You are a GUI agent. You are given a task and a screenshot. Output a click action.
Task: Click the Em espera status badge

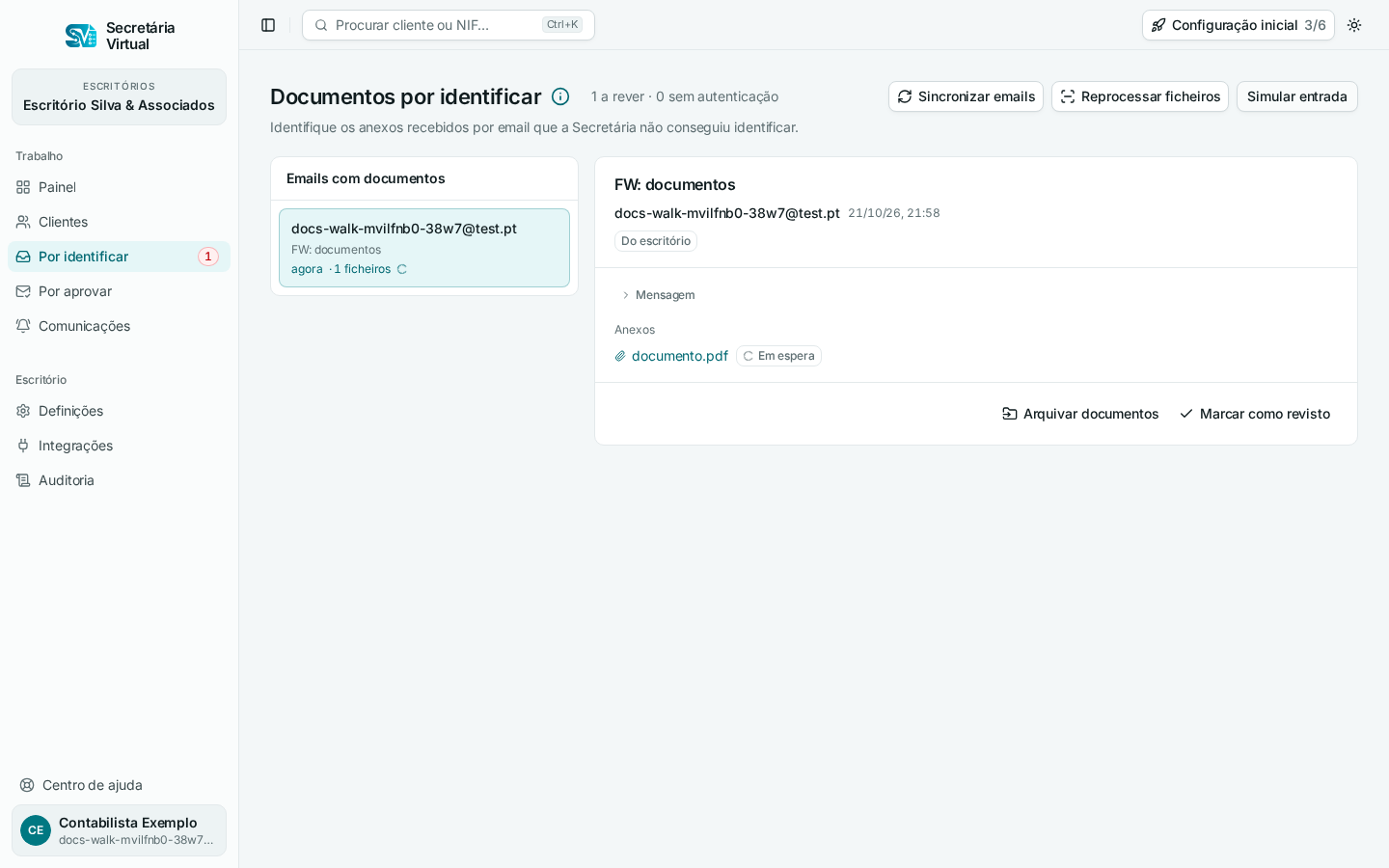click(x=778, y=356)
